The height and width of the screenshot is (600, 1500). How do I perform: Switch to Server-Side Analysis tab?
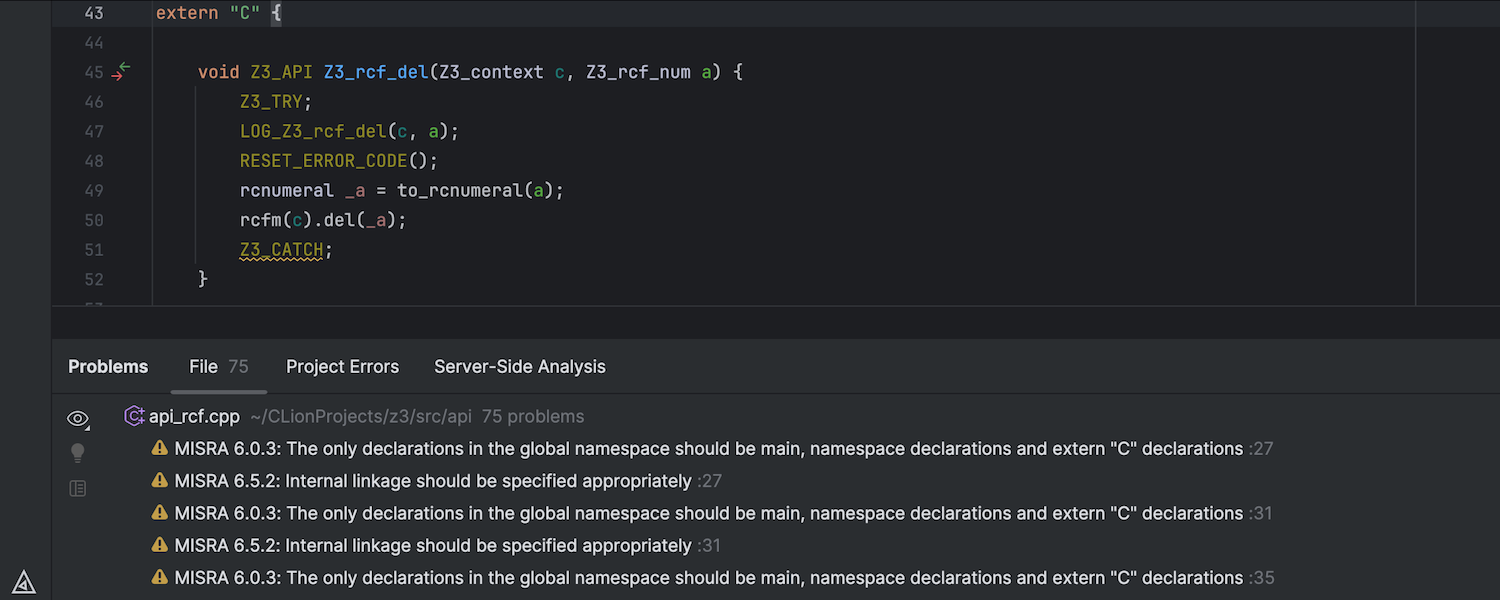pyautogui.click(x=519, y=367)
